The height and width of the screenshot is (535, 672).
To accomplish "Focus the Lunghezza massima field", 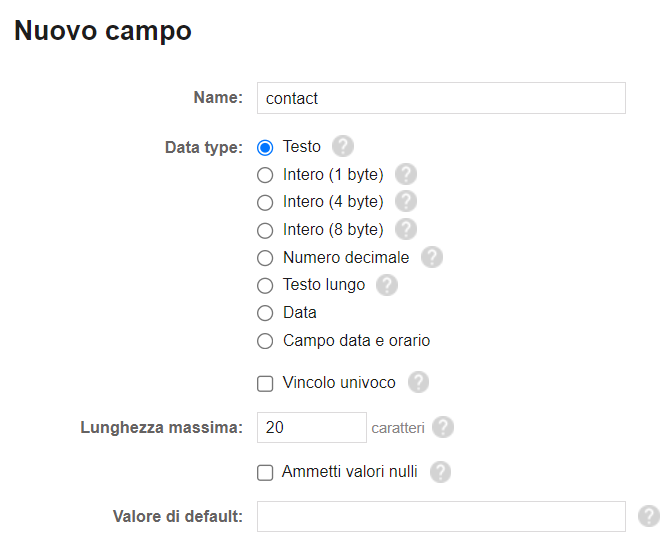I will tap(312, 427).
